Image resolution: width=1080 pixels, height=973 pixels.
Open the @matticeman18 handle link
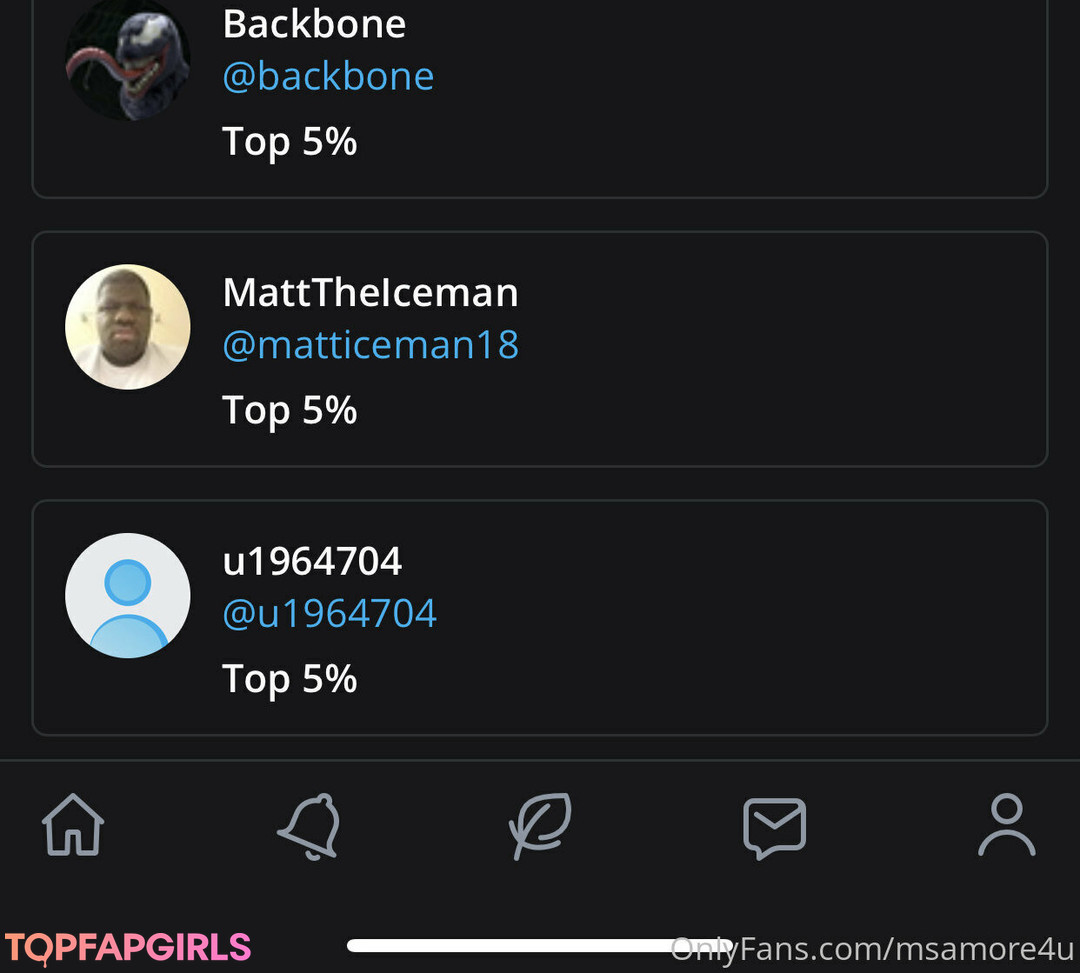(x=371, y=344)
